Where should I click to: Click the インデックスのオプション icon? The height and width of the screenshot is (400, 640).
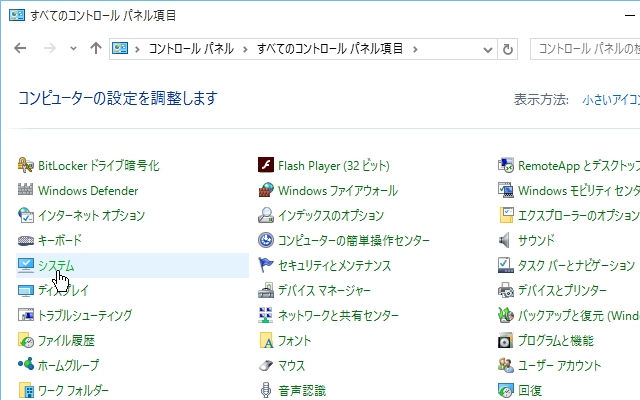coord(266,215)
